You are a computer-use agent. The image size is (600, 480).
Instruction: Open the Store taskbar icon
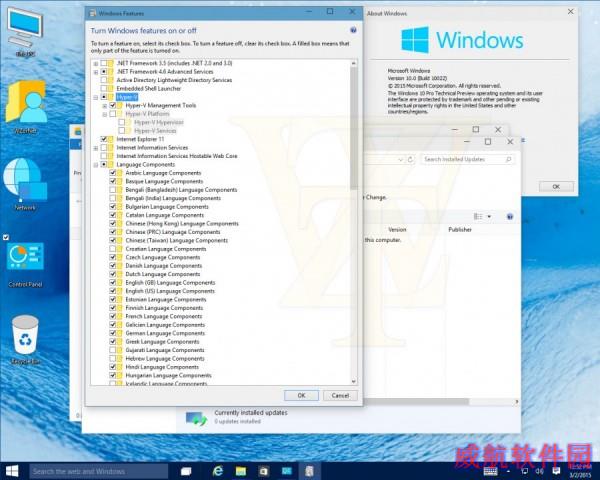click(264, 471)
